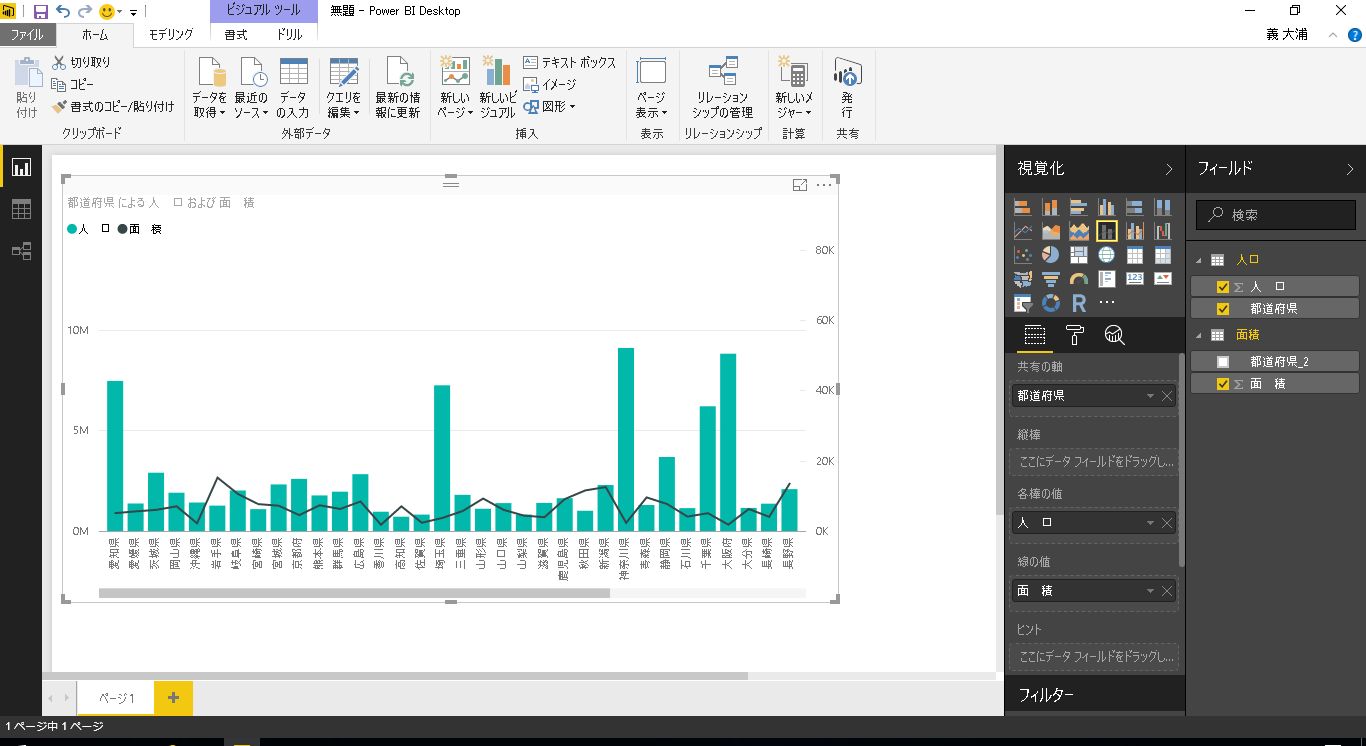
Task: Select the waterfall chart visual
Action: (x=1162, y=231)
